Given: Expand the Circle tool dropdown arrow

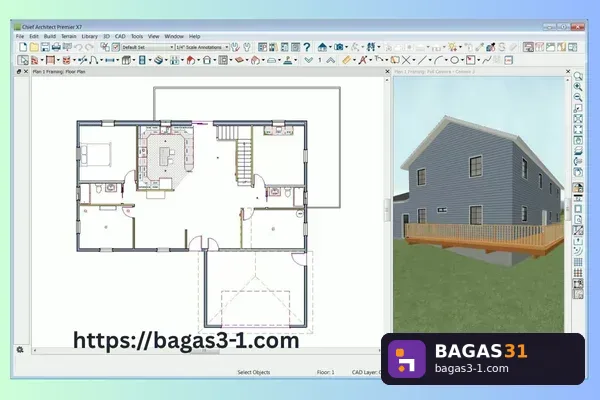Looking at the screenshot, I should (463, 60).
